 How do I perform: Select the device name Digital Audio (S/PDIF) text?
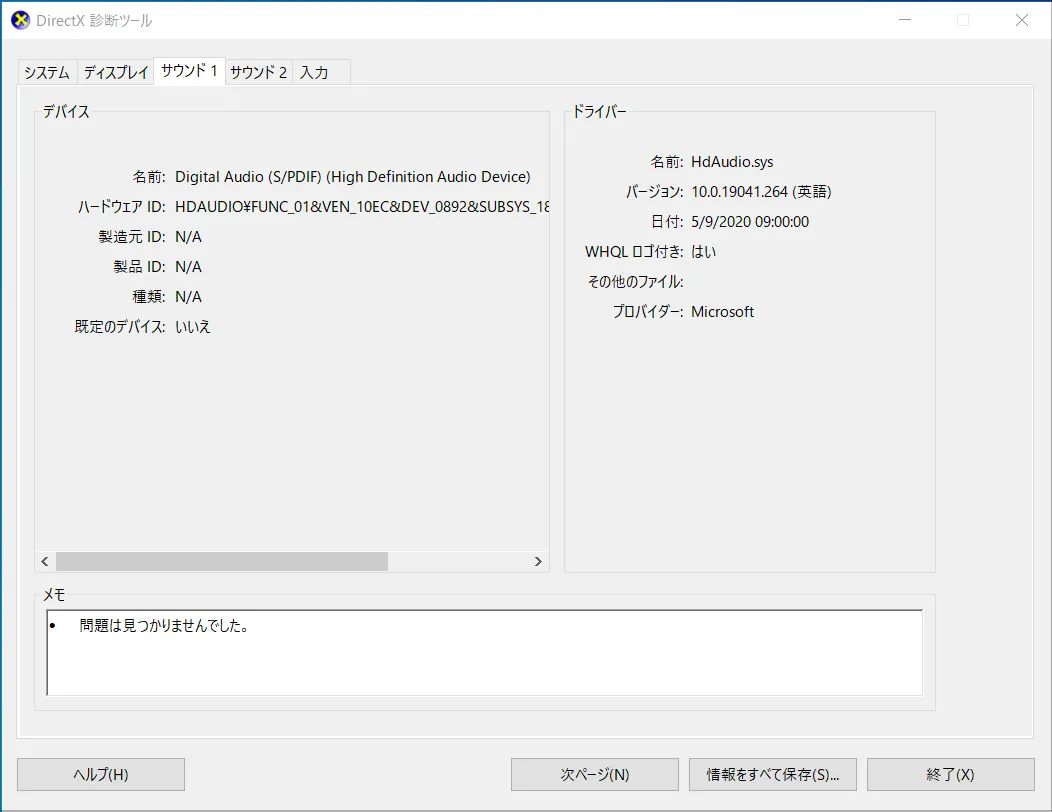(353, 176)
